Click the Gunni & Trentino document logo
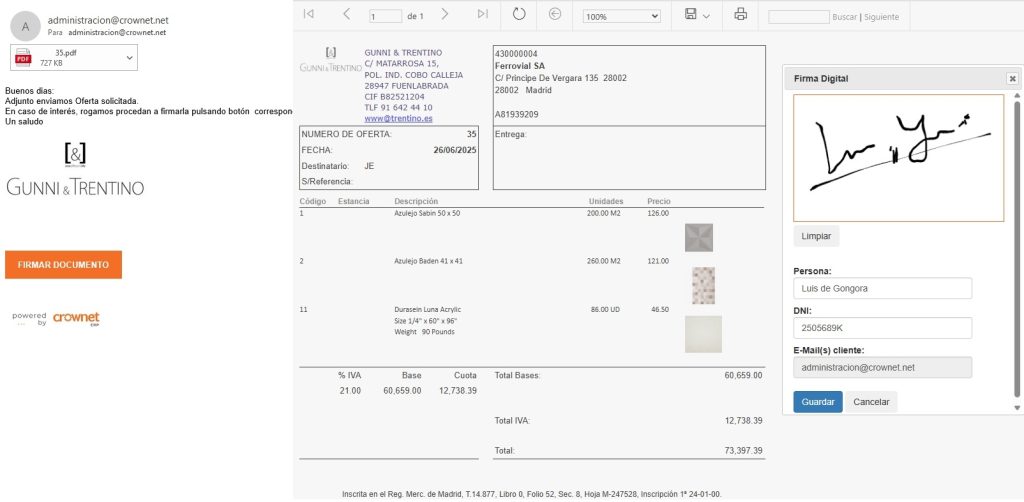Image resolution: width=1024 pixels, height=502 pixels. click(330, 60)
